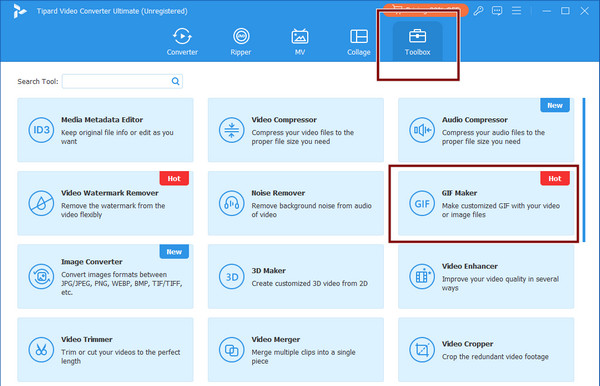This screenshot has height=386, width=600.
Task: Switch to the Ripper tab
Action: [x=241, y=41]
